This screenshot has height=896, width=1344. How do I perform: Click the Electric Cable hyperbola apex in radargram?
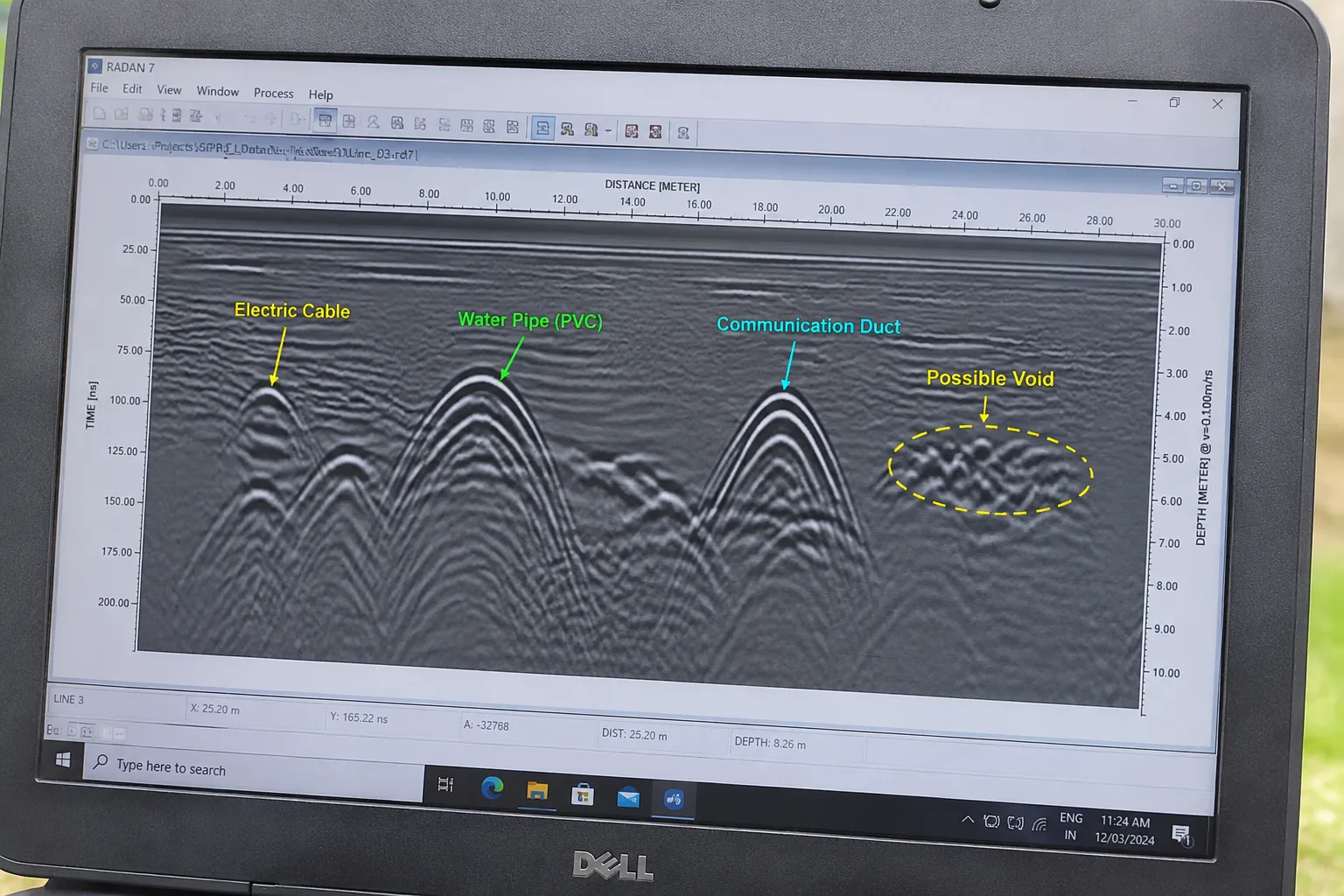click(x=270, y=389)
